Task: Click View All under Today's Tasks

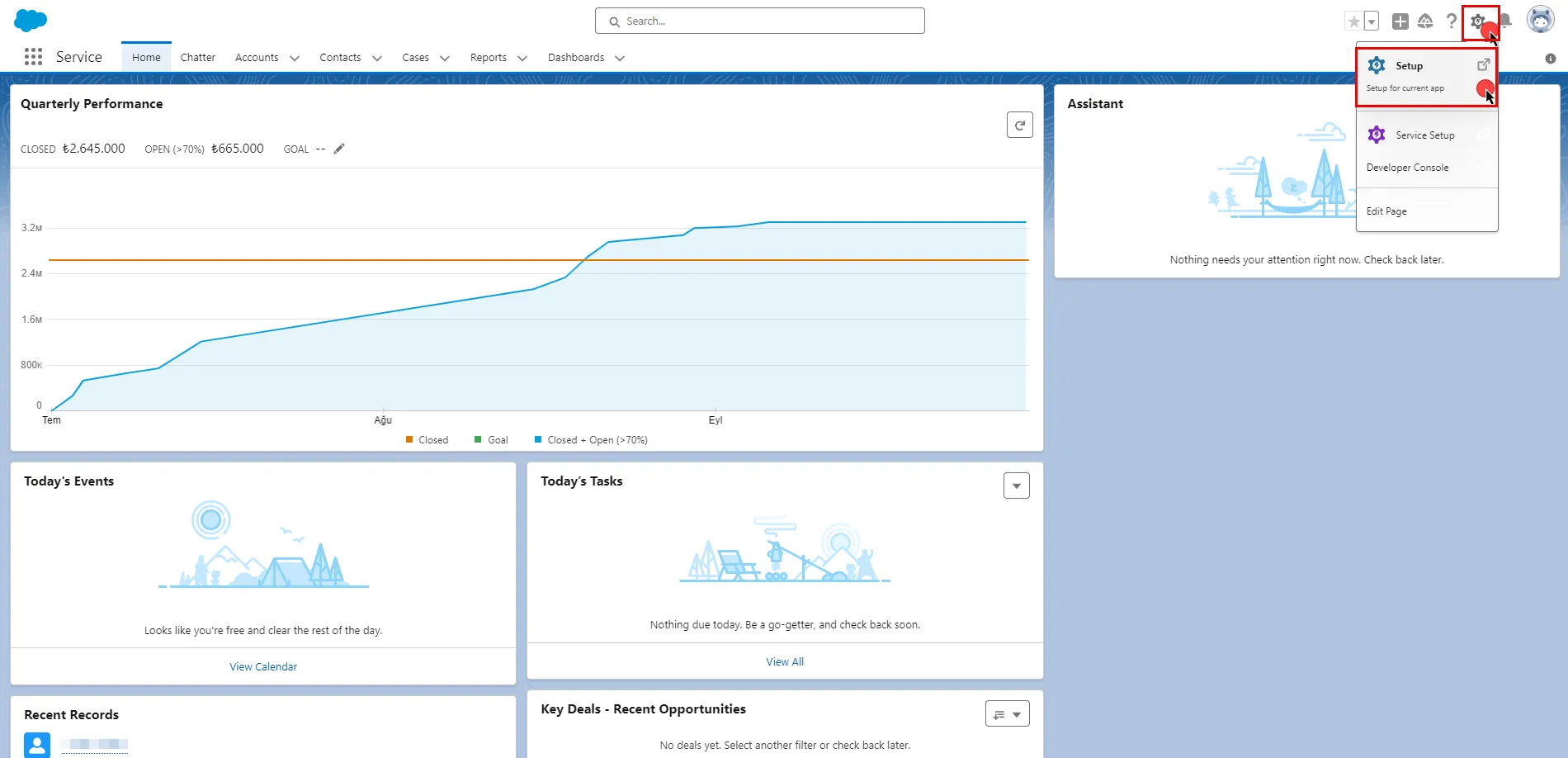Action: [784, 661]
